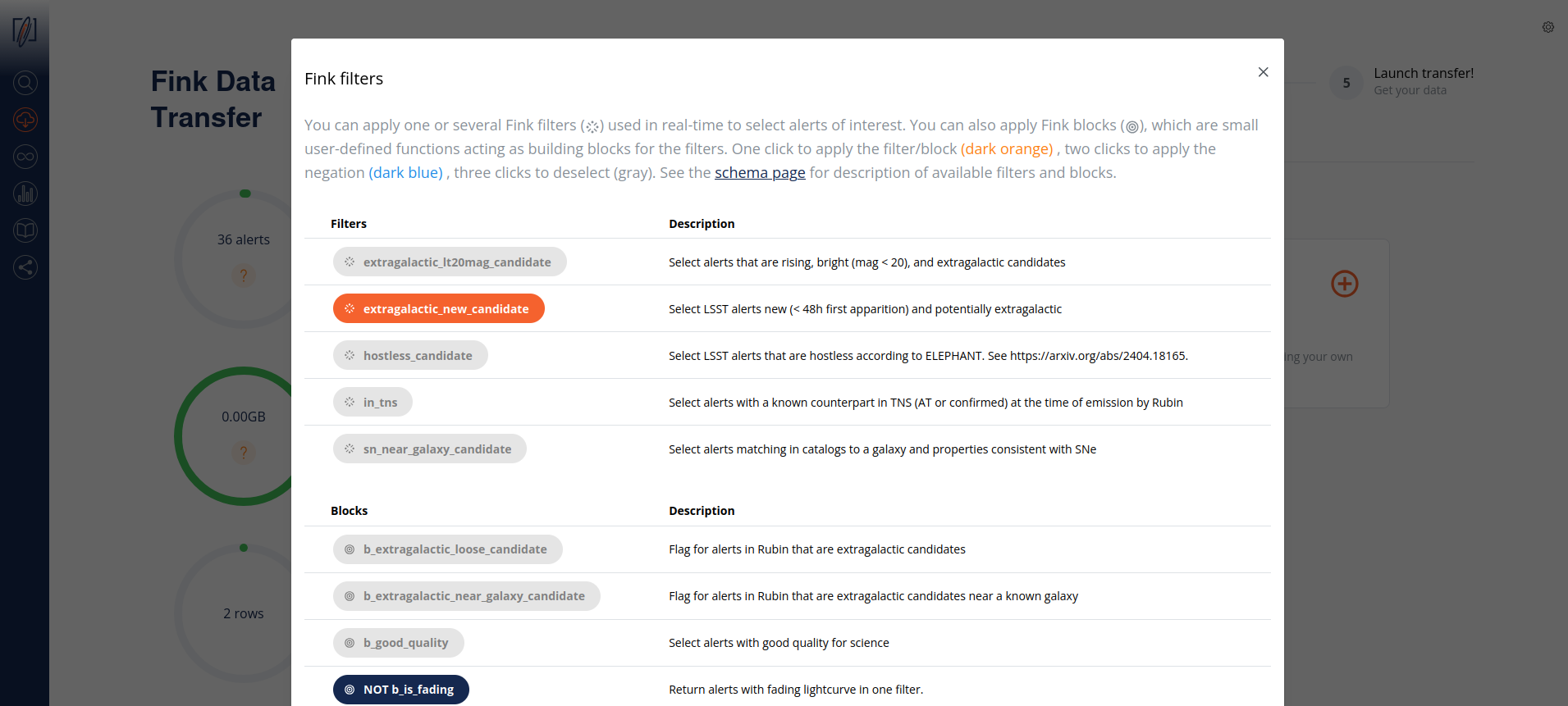Click the orange plus circle icon
The image size is (1568, 706).
click(1344, 284)
